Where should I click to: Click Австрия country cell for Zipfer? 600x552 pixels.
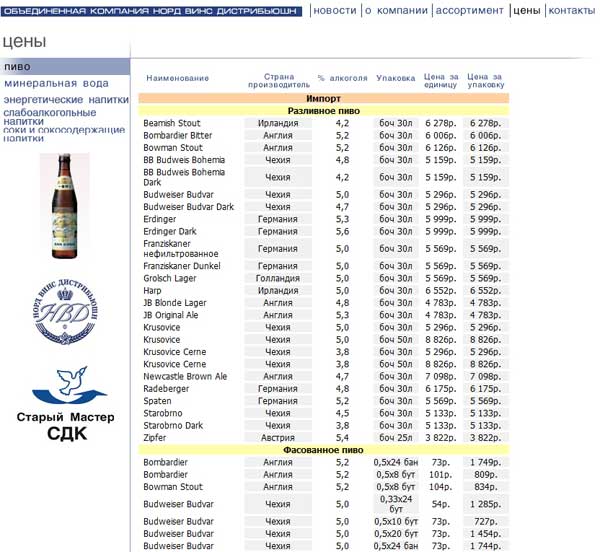tap(278, 438)
